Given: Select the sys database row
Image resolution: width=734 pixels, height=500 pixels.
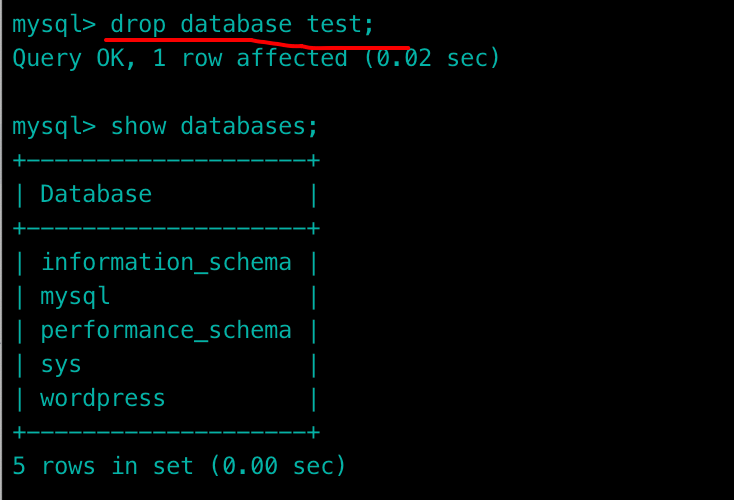Looking at the screenshot, I should tap(61, 364).
